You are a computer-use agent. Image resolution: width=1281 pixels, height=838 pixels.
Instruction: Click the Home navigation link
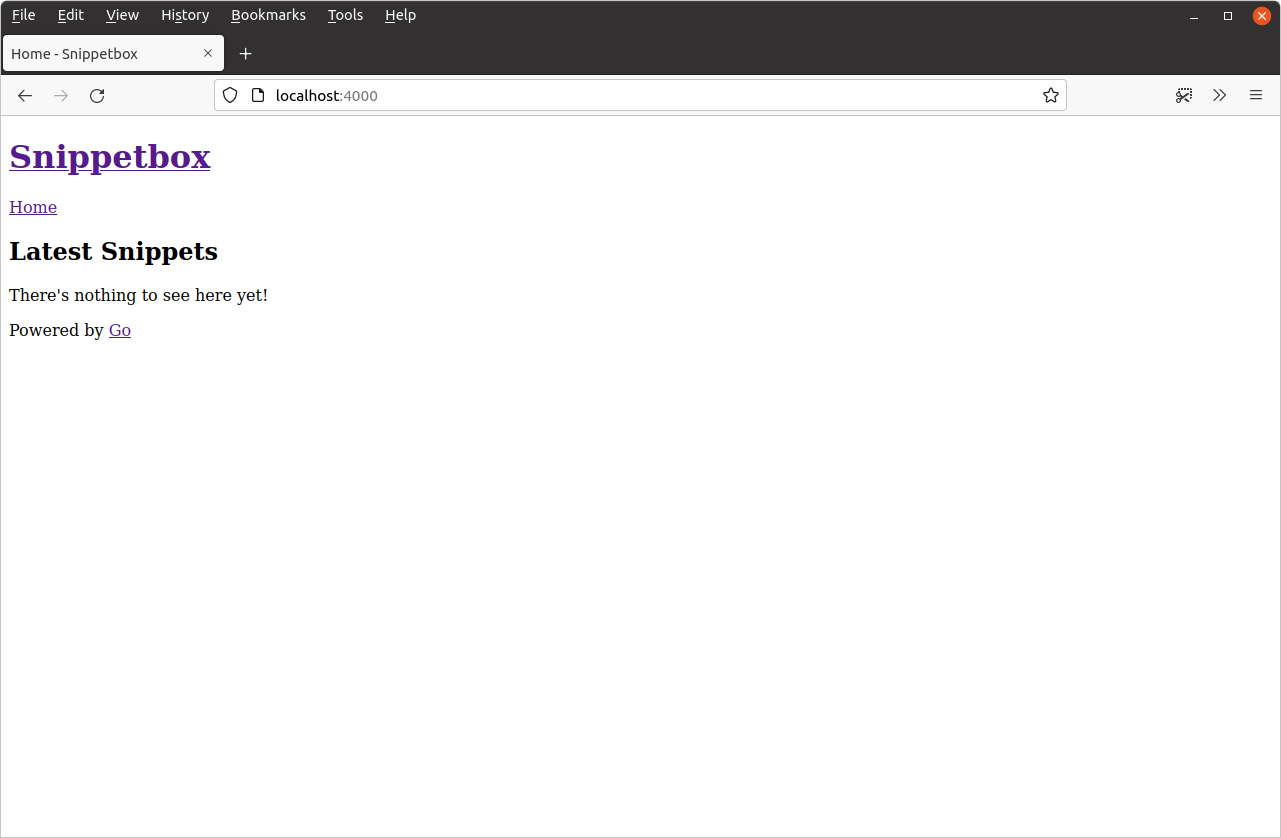[33, 207]
